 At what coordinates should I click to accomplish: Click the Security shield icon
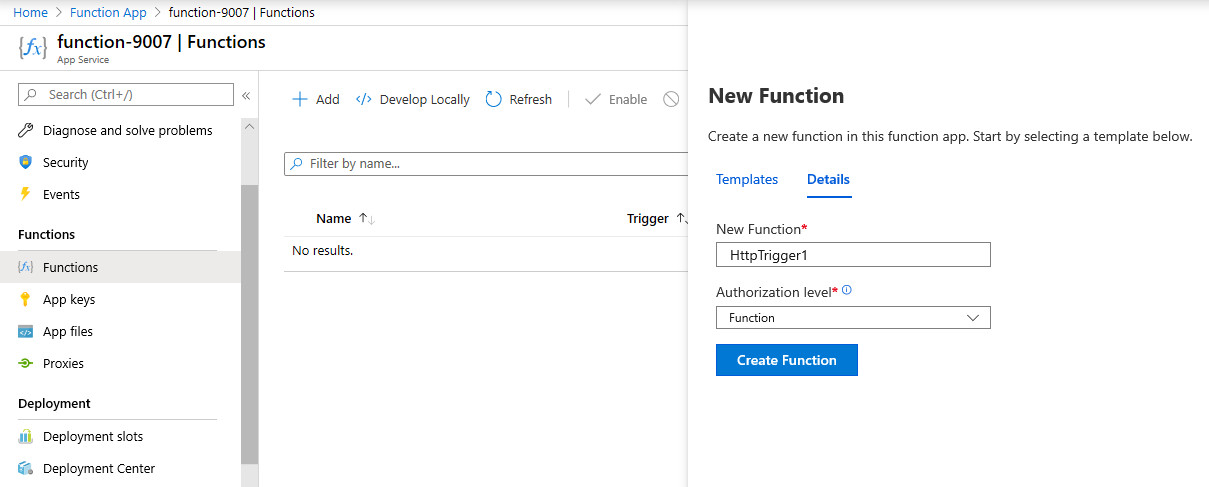pyautogui.click(x=26, y=162)
